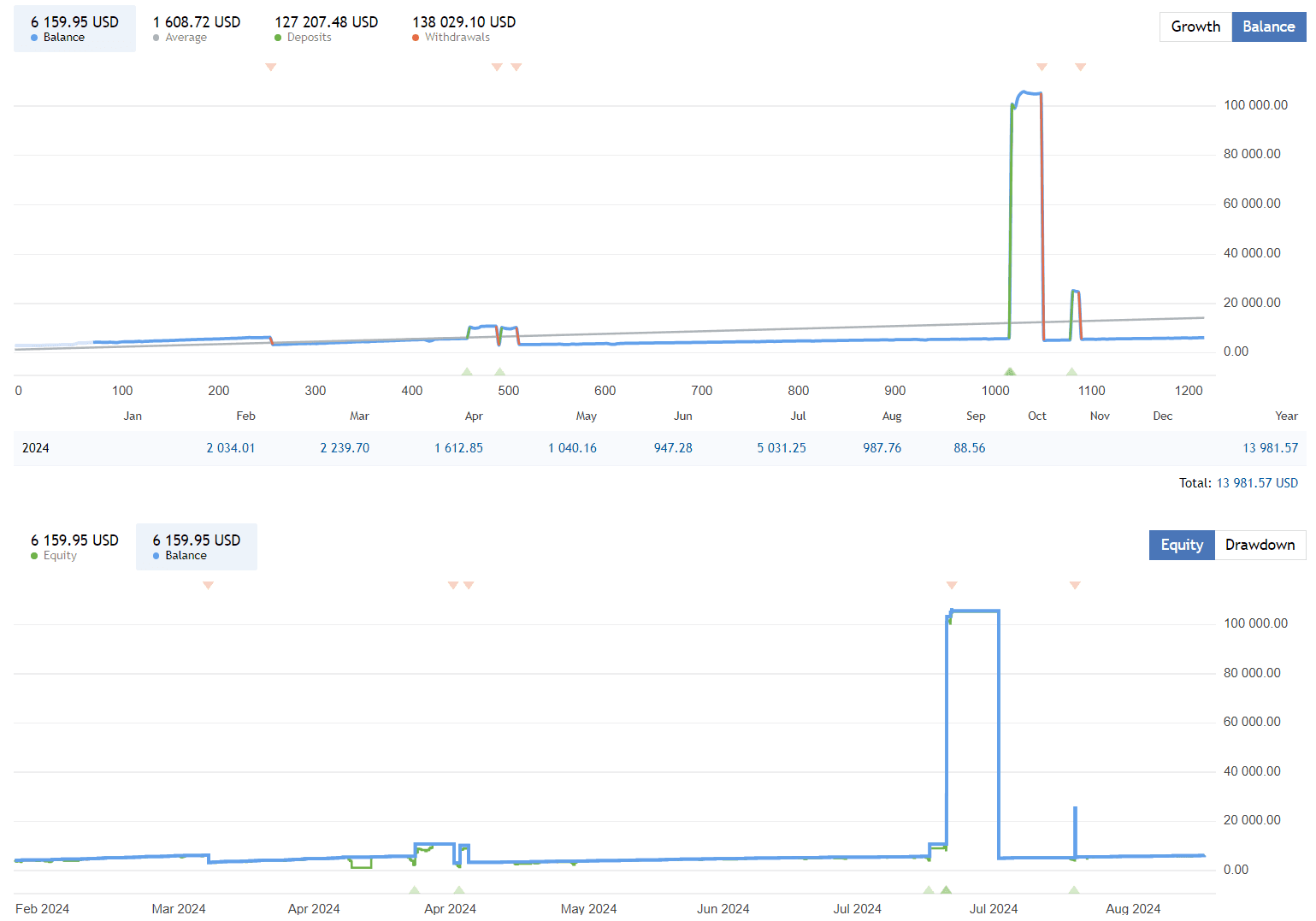Click February's 2 034.01 value in the table
1316x921 pixels.
[x=231, y=447]
